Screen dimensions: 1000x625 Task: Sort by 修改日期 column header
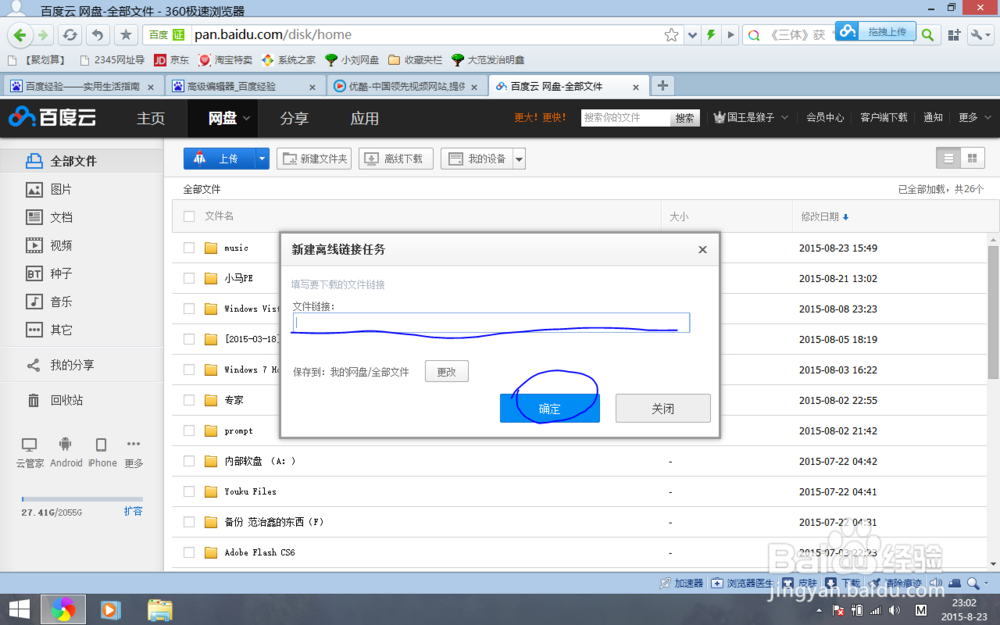click(825, 217)
